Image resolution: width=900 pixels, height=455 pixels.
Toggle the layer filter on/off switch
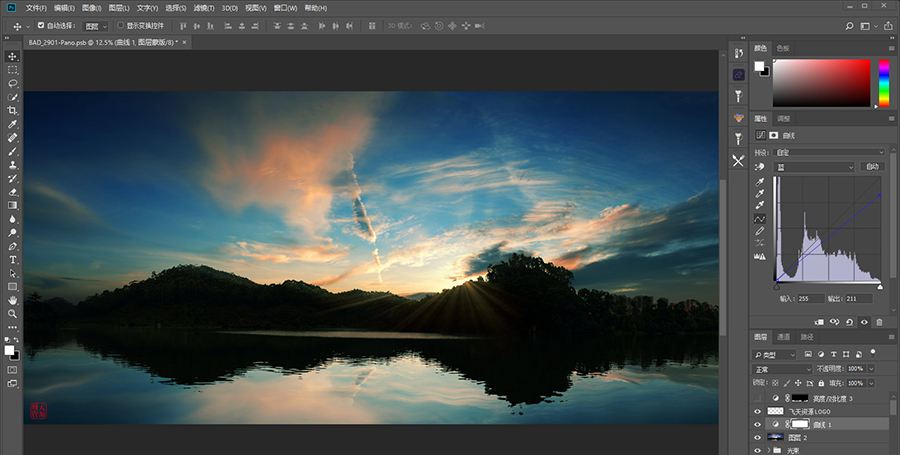click(x=873, y=353)
